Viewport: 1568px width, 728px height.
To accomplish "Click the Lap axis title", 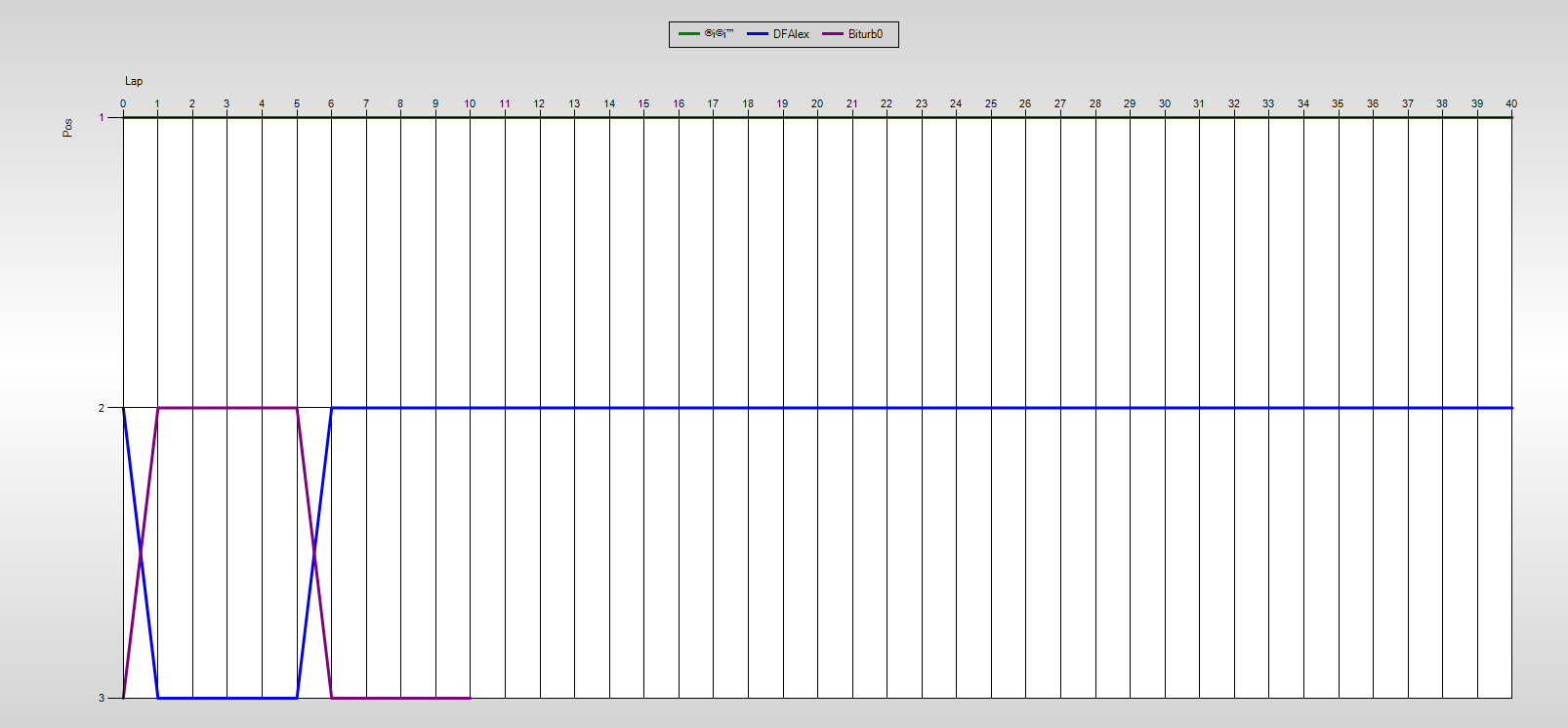I will [x=134, y=81].
